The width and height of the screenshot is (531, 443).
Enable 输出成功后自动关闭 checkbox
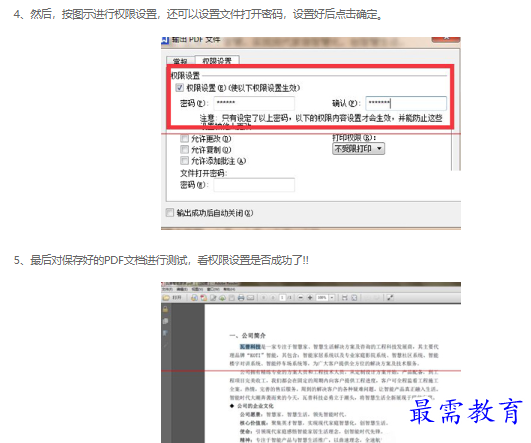point(170,213)
